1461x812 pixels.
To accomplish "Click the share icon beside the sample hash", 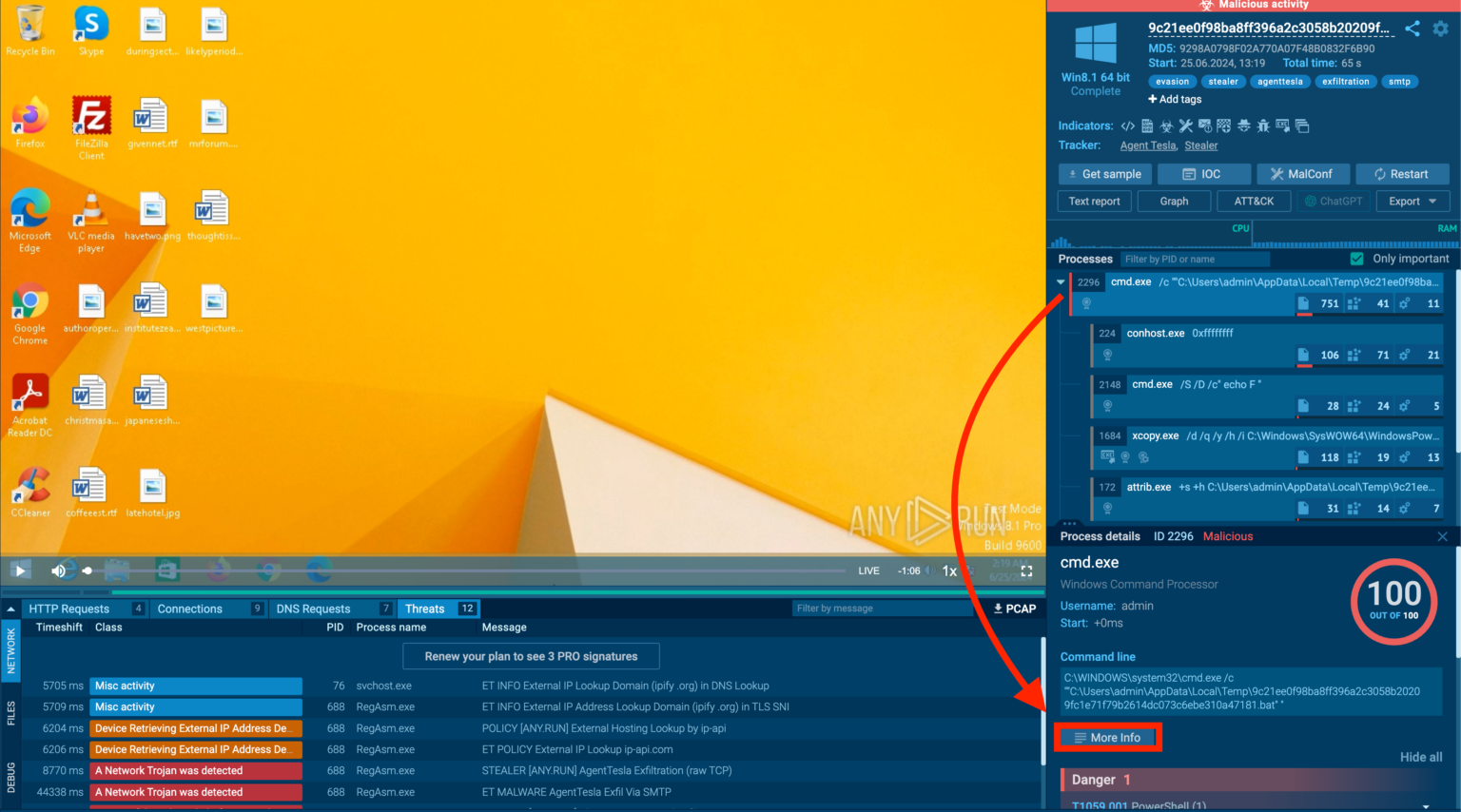I will coord(1412,29).
